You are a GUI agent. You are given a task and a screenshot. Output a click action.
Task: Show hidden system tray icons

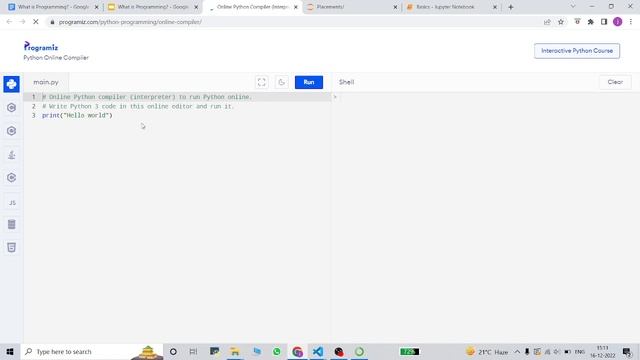point(517,351)
